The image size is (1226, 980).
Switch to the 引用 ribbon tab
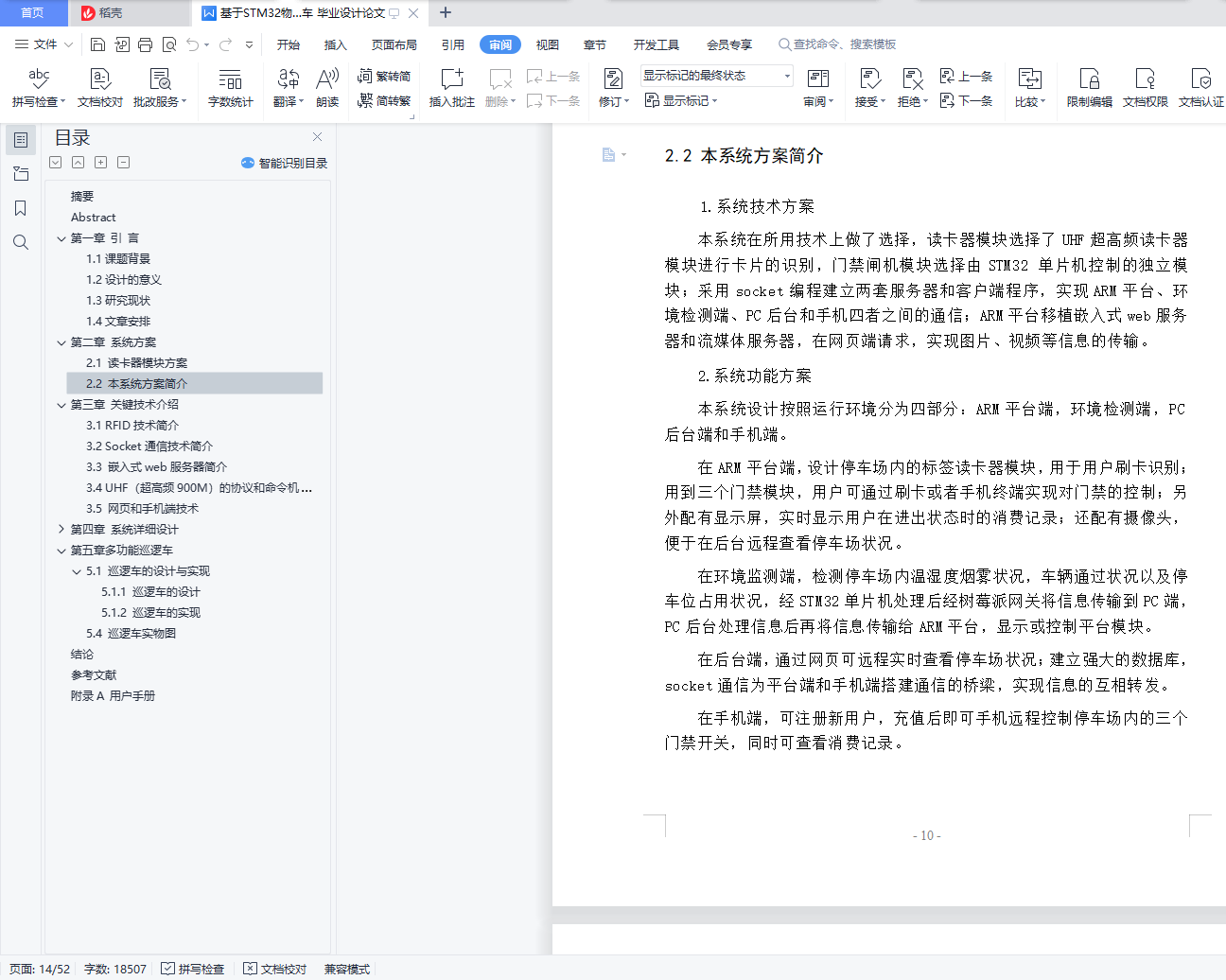click(x=453, y=44)
